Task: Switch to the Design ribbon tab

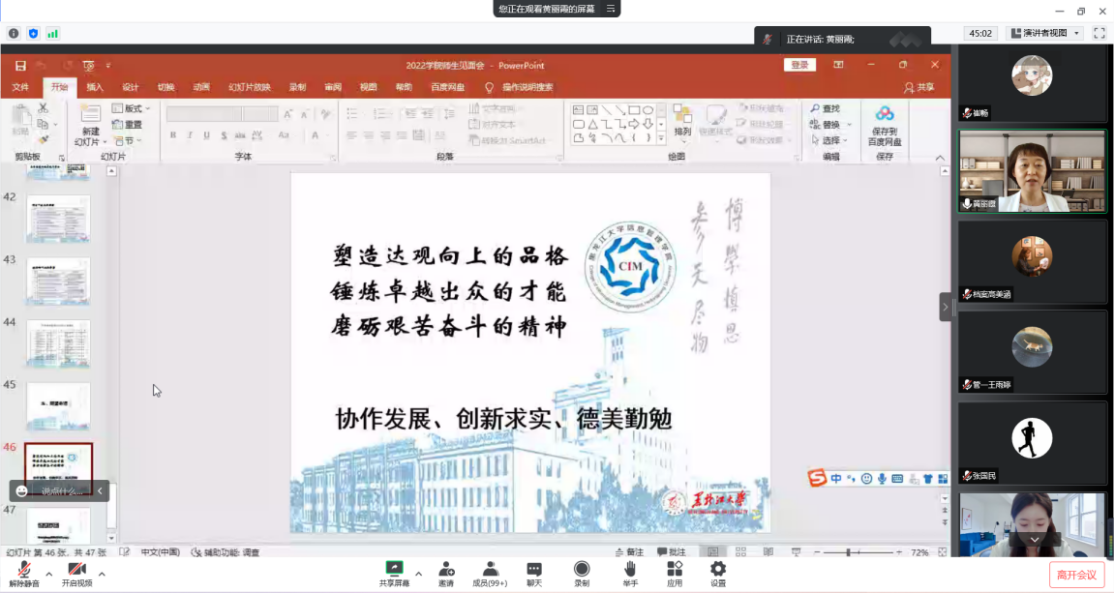Action: point(130,87)
